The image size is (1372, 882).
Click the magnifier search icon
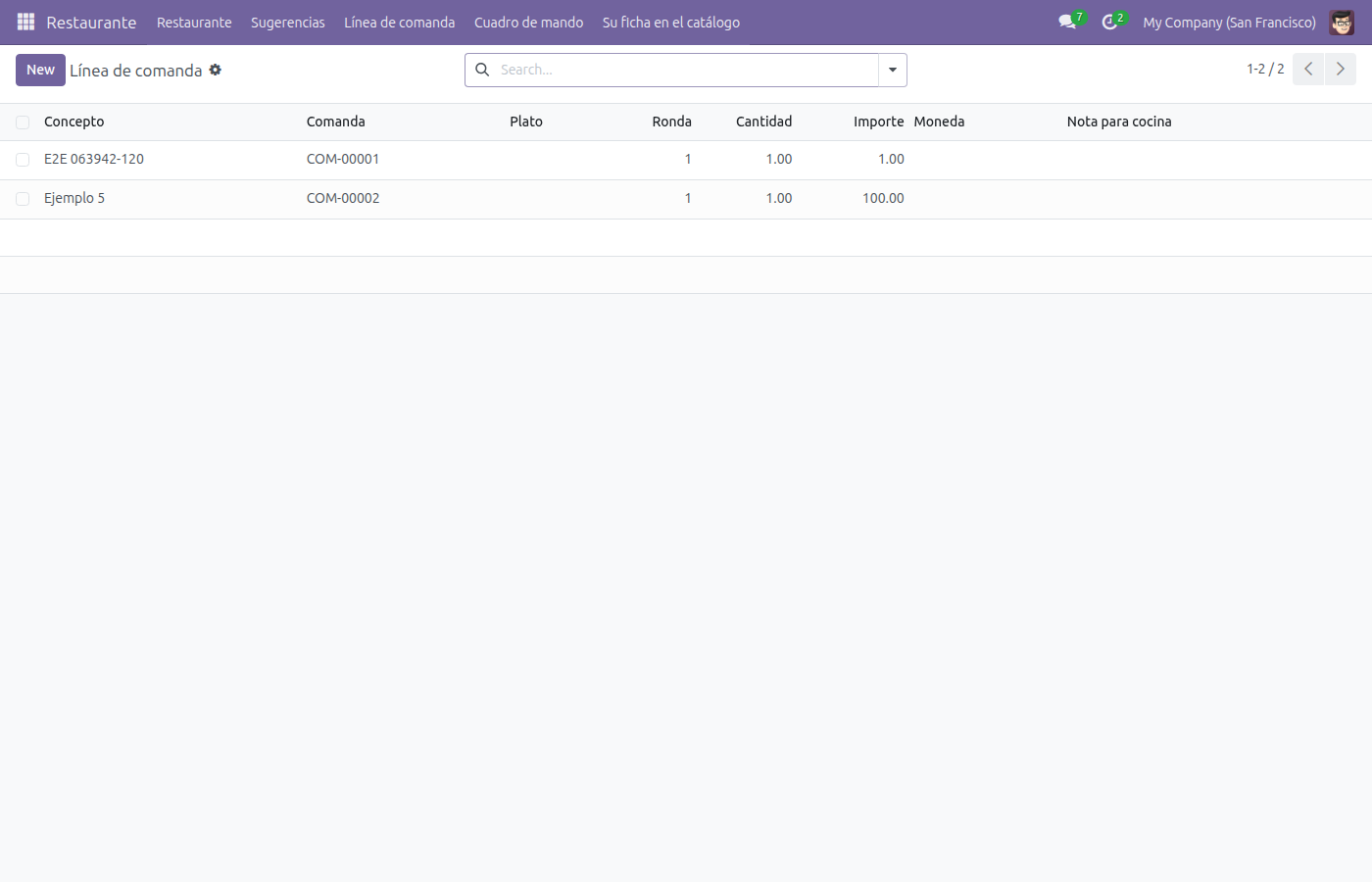[482, 70]
